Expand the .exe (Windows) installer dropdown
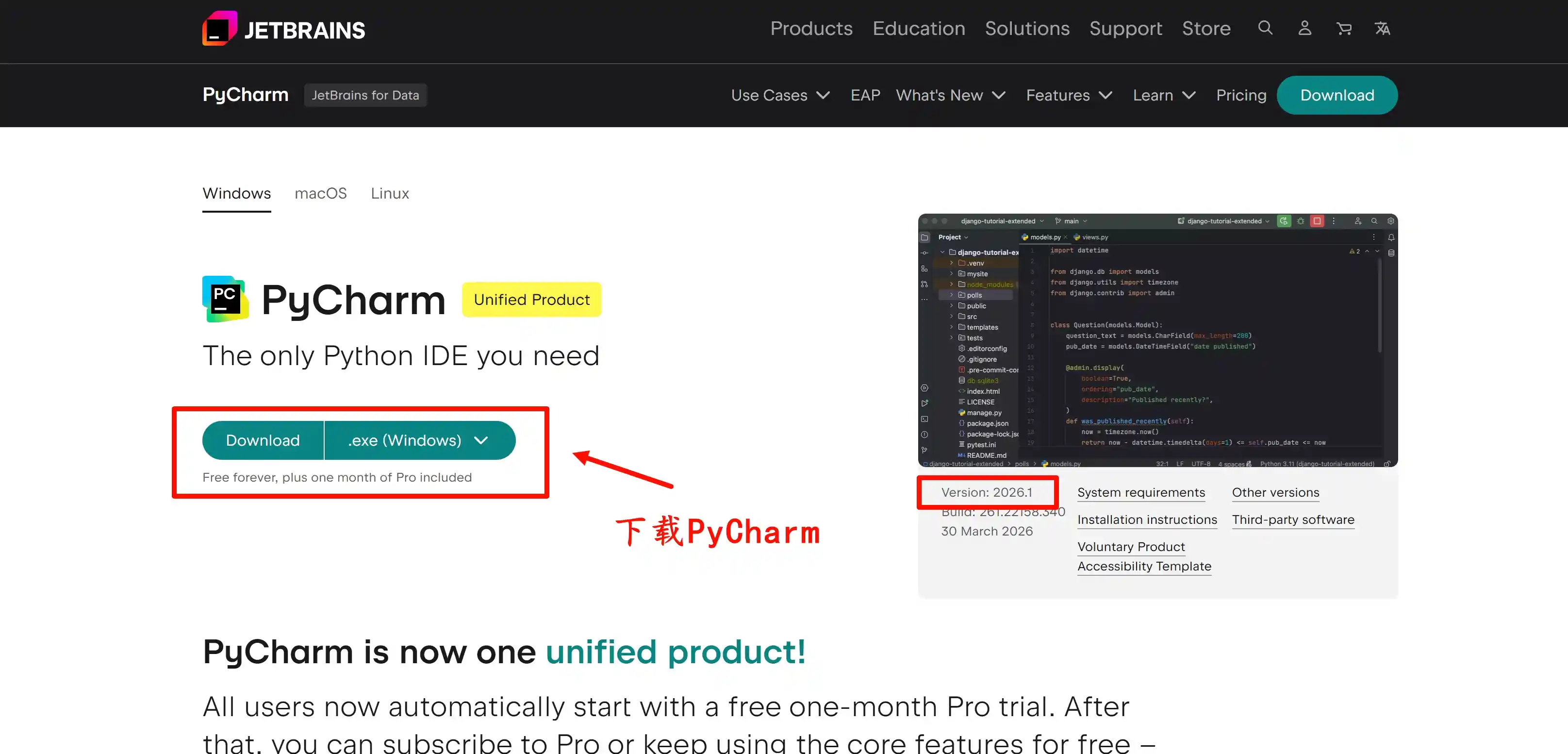This screenshot has width=1568, height=754. coord(420,440)
